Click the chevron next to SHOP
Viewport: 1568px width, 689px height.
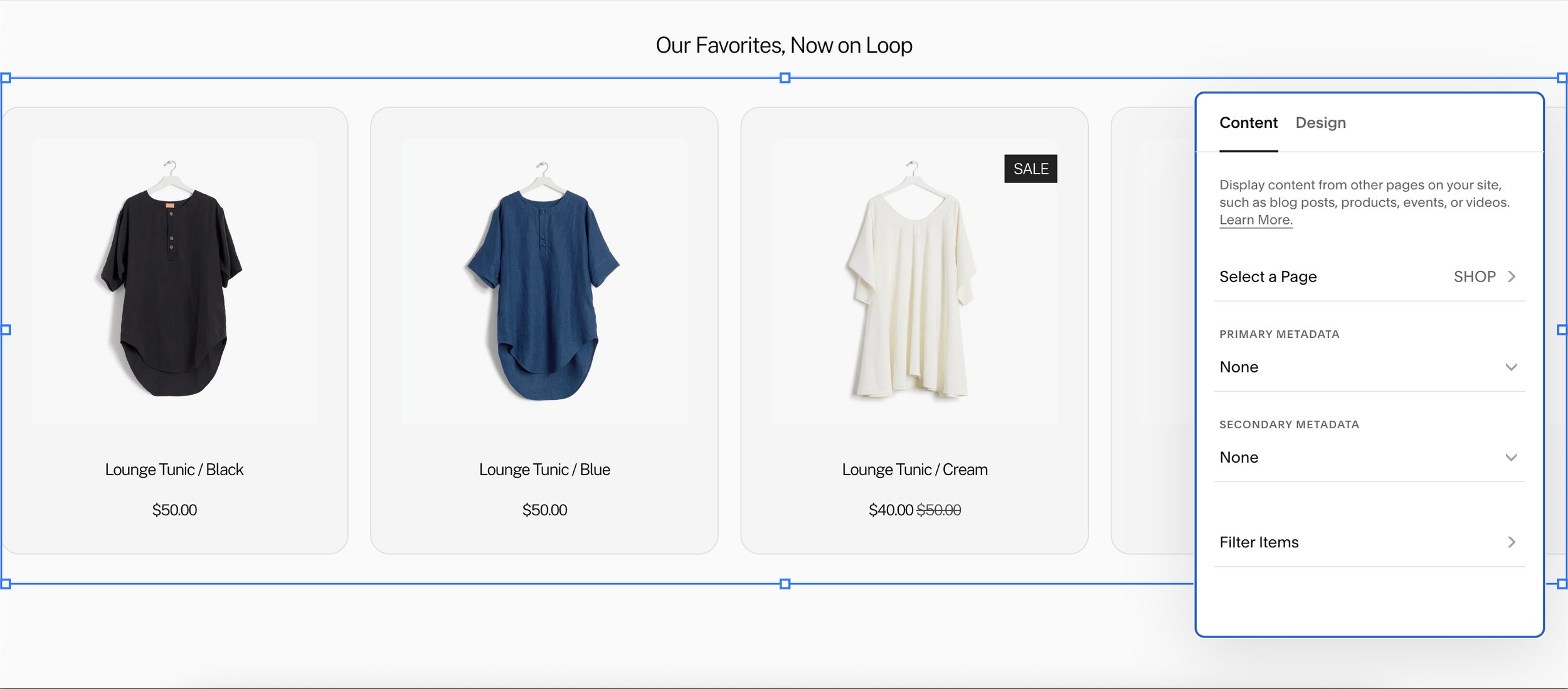[x=1512, y=276]
